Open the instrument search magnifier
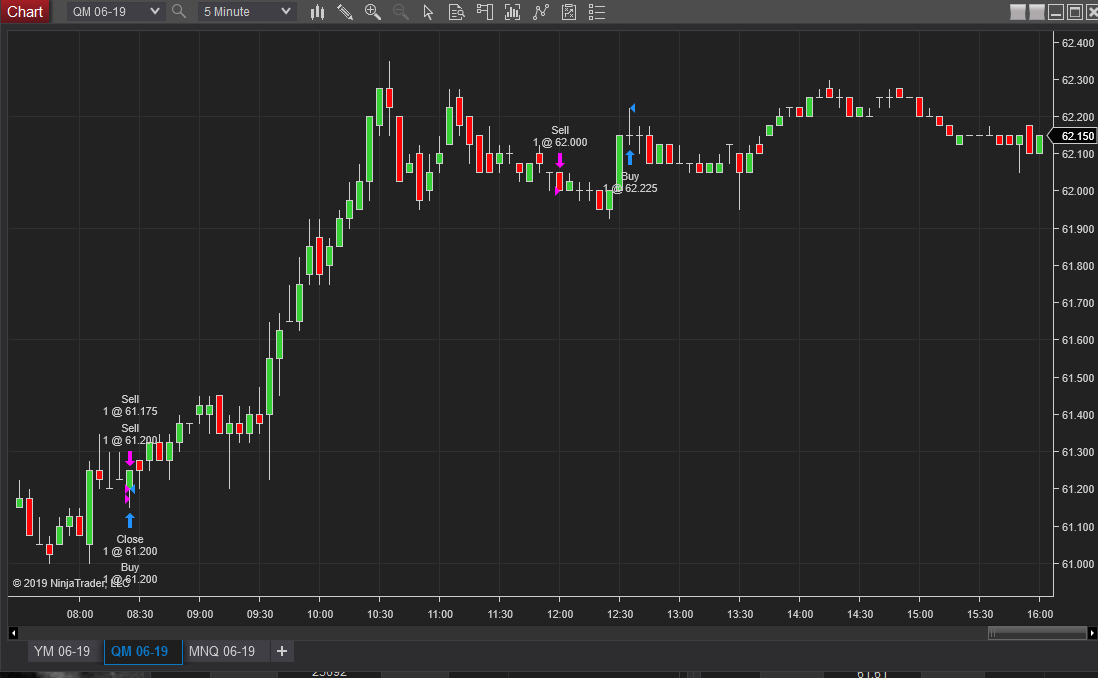Image resolution: width=1098 pixels, height=678 pixels. click(x=179, y=11)
